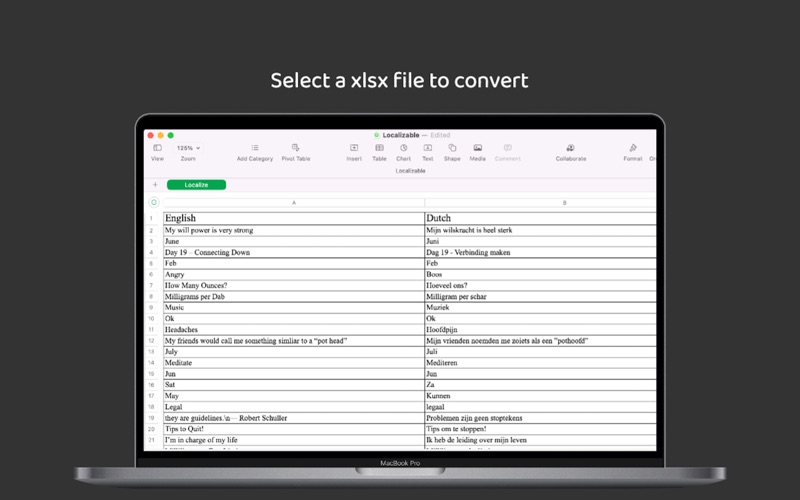This screenshot has height=500, width=800.
Task: Click the Localizable document title
Action: coord(400,135)
